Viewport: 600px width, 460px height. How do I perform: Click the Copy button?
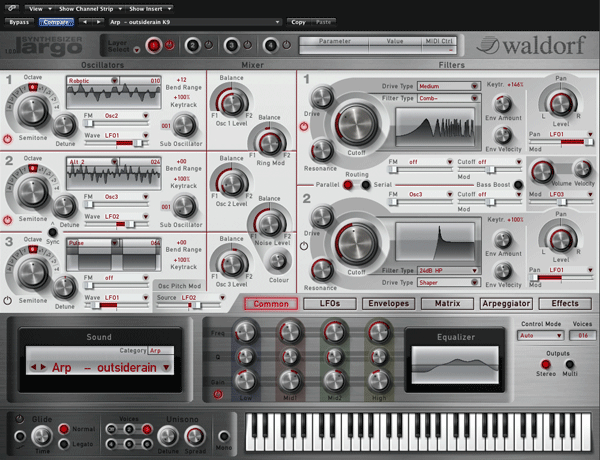tap(298, 22)
